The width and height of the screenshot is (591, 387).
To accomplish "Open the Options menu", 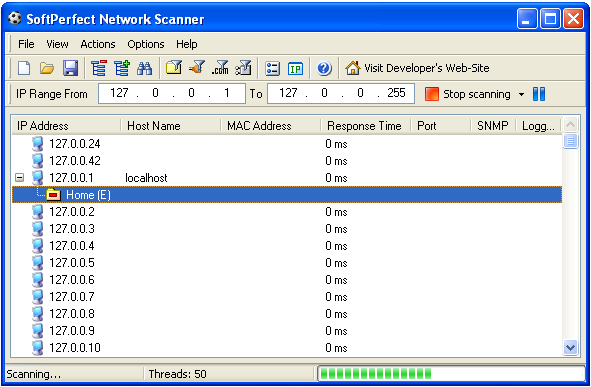I will pyautogui.click(x=146, y=44).
